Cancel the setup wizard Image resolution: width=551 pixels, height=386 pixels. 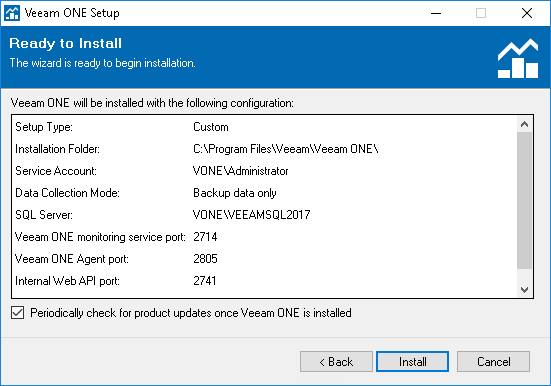click(493, 361)
